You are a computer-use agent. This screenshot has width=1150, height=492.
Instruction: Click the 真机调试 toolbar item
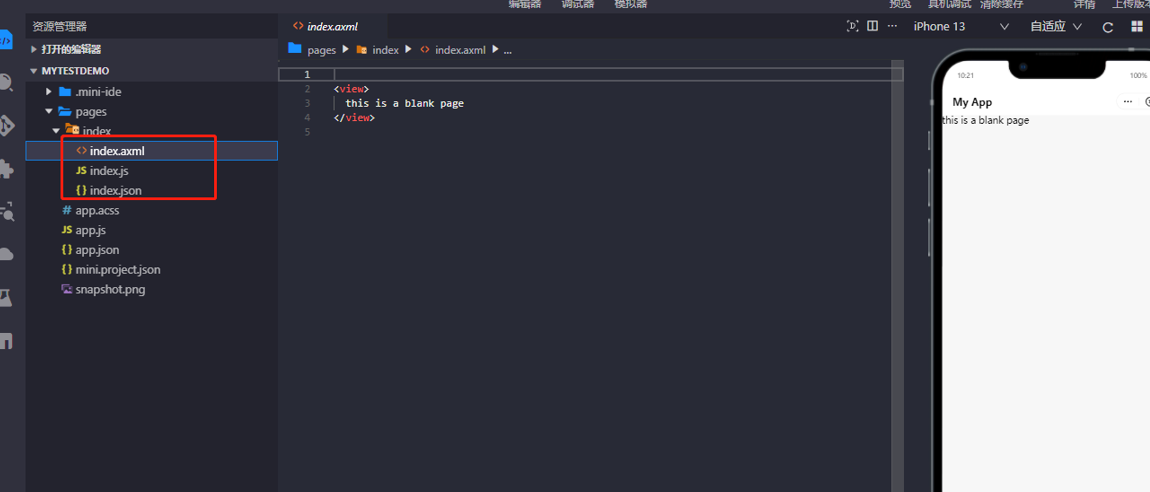click(x=950, y=4)
